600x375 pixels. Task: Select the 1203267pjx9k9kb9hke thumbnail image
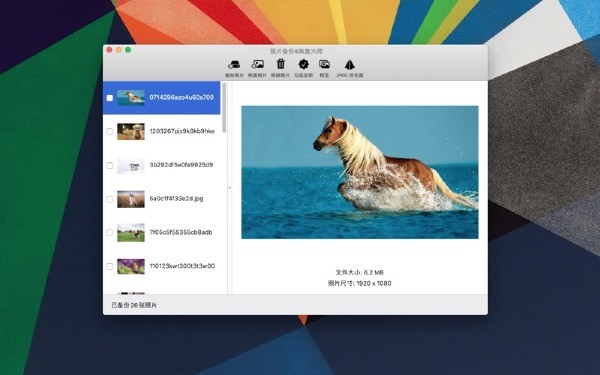coord(131,132)
